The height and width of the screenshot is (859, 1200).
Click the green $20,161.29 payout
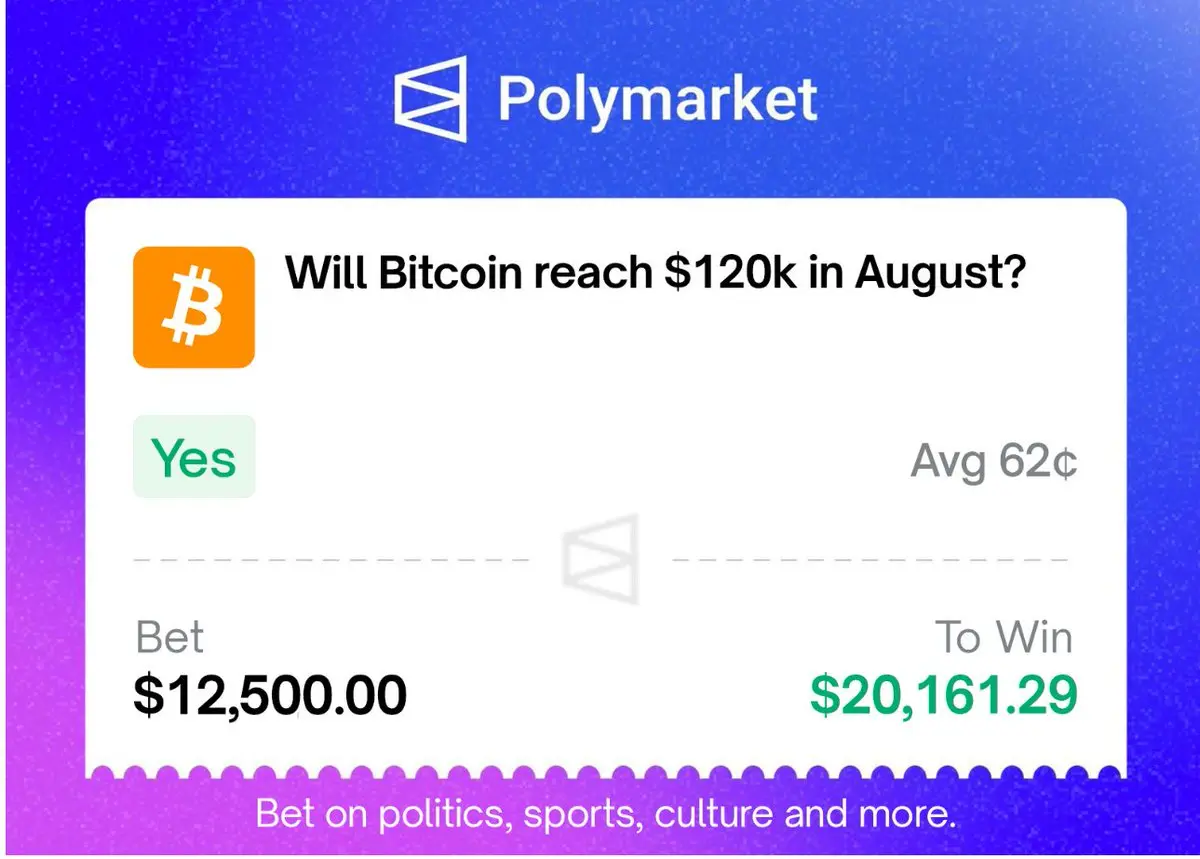point(943,695)
